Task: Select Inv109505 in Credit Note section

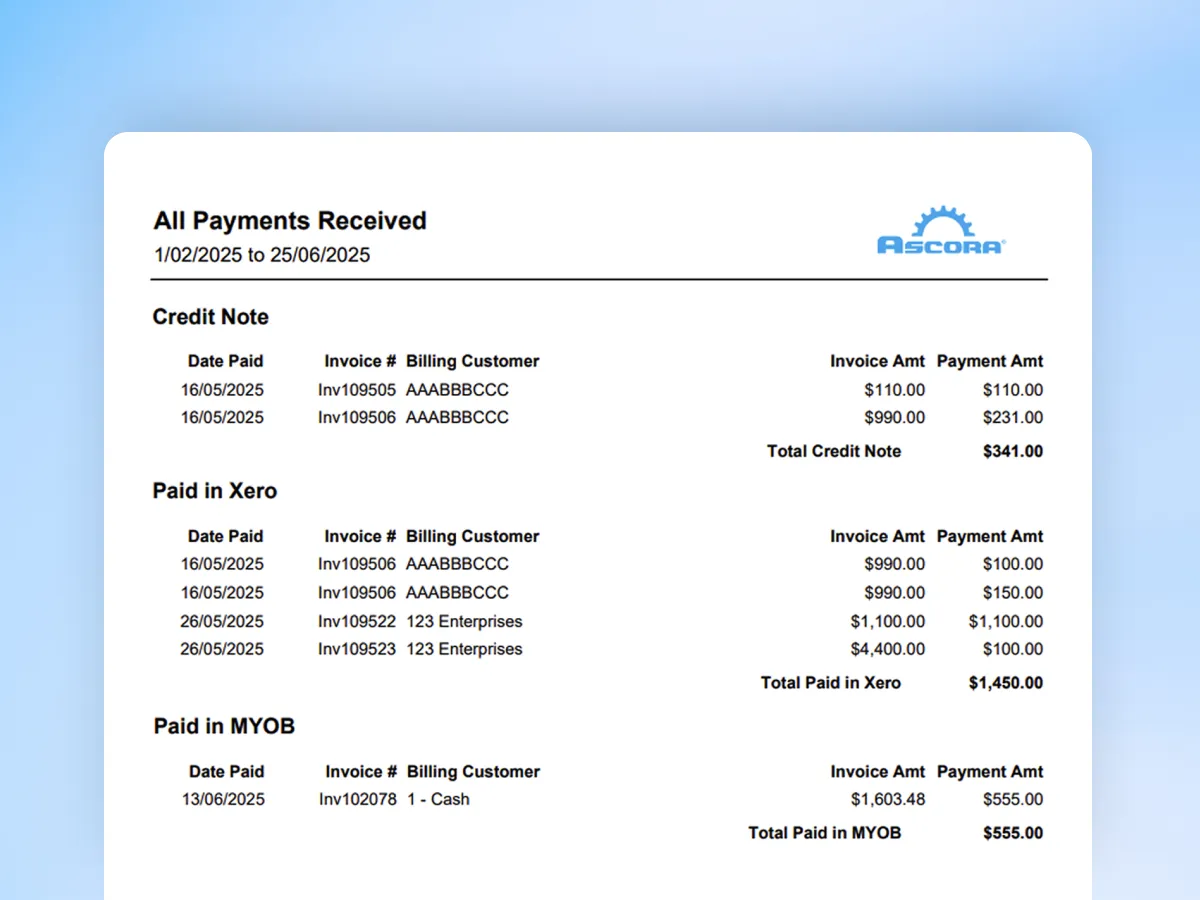Action: tap(357, 390)
